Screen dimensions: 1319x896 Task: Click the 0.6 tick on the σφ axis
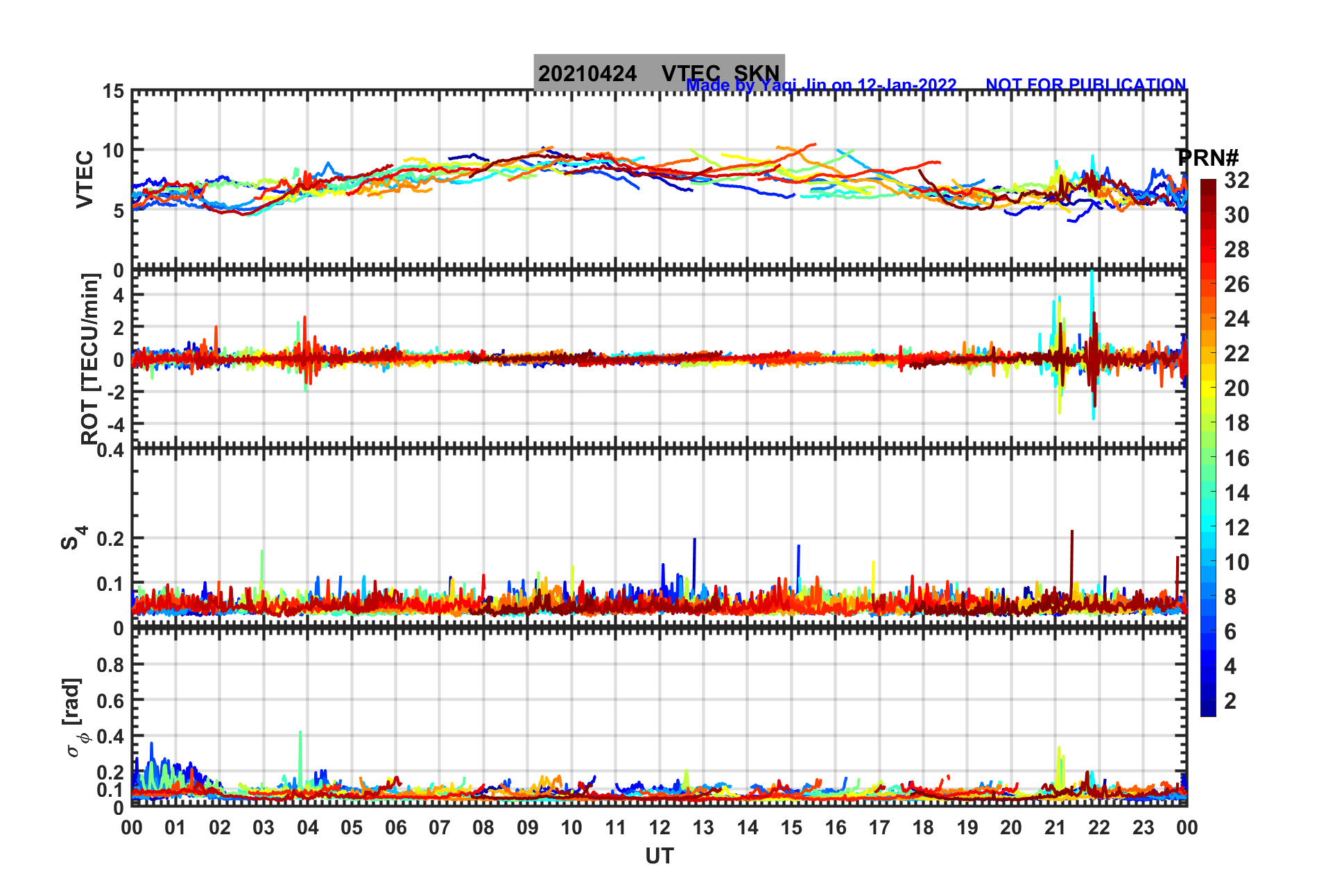tap(111, 701)
